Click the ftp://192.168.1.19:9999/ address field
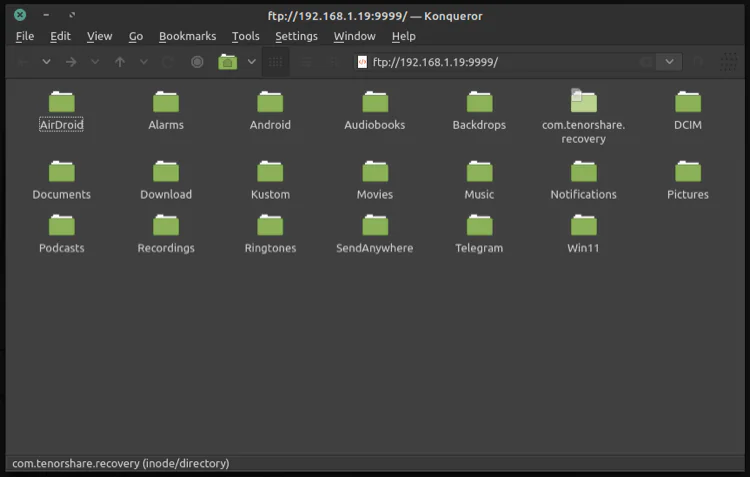 [x=505, y=62]
